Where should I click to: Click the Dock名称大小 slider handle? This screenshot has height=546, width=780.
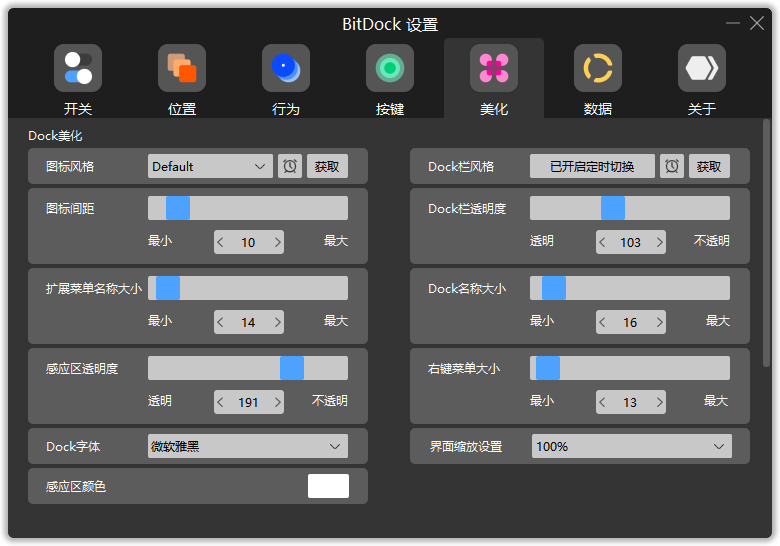click(554, 288)
